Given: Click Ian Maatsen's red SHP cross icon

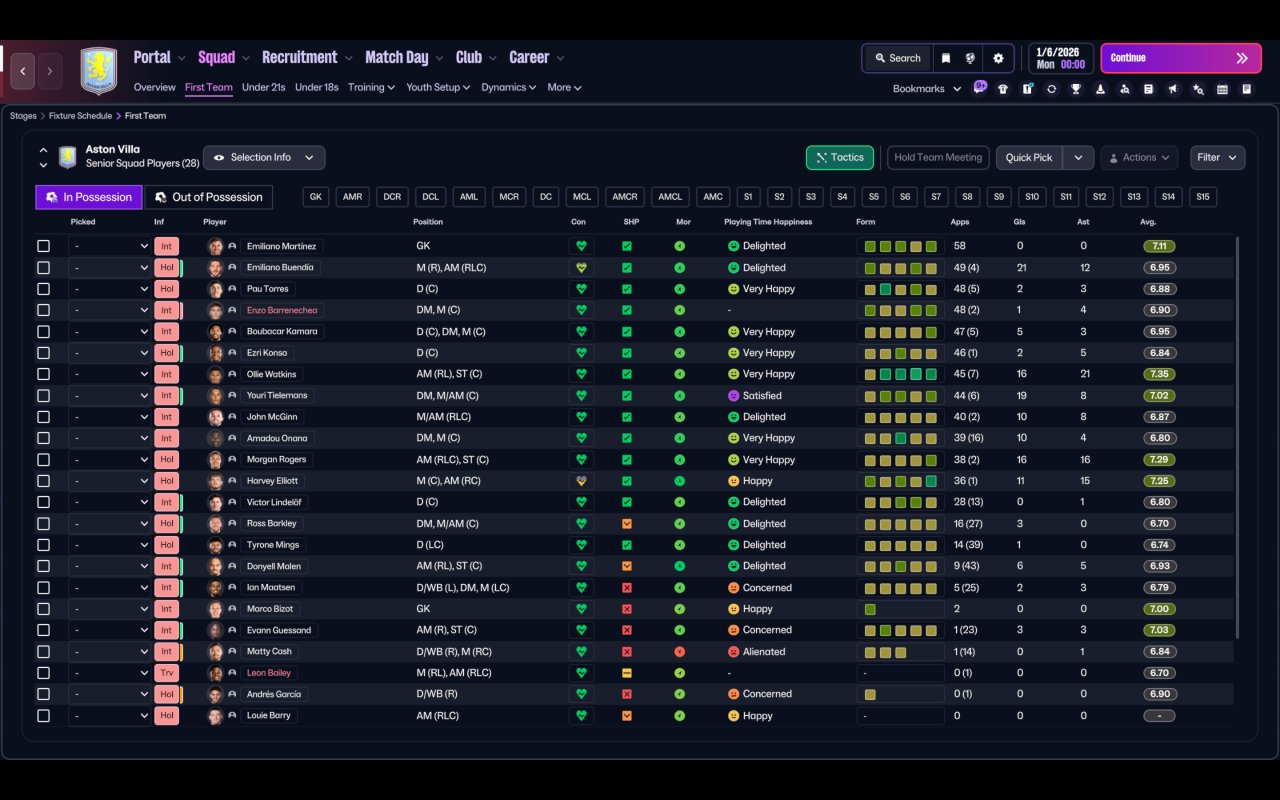Looking at the screenshot, I should click(x=627, y=588).
